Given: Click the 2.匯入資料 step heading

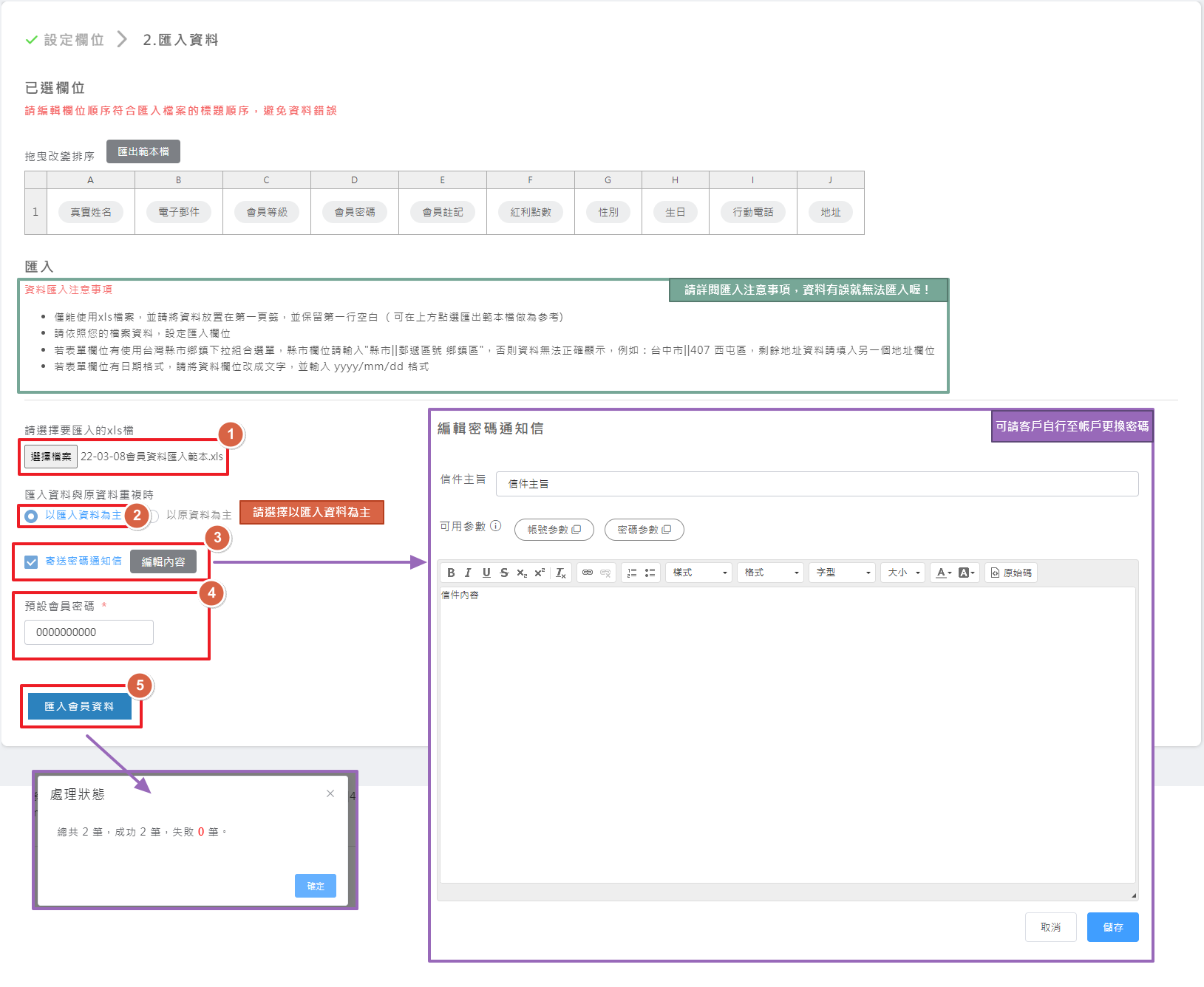Looking at the screenshot, I should (180, 40).
